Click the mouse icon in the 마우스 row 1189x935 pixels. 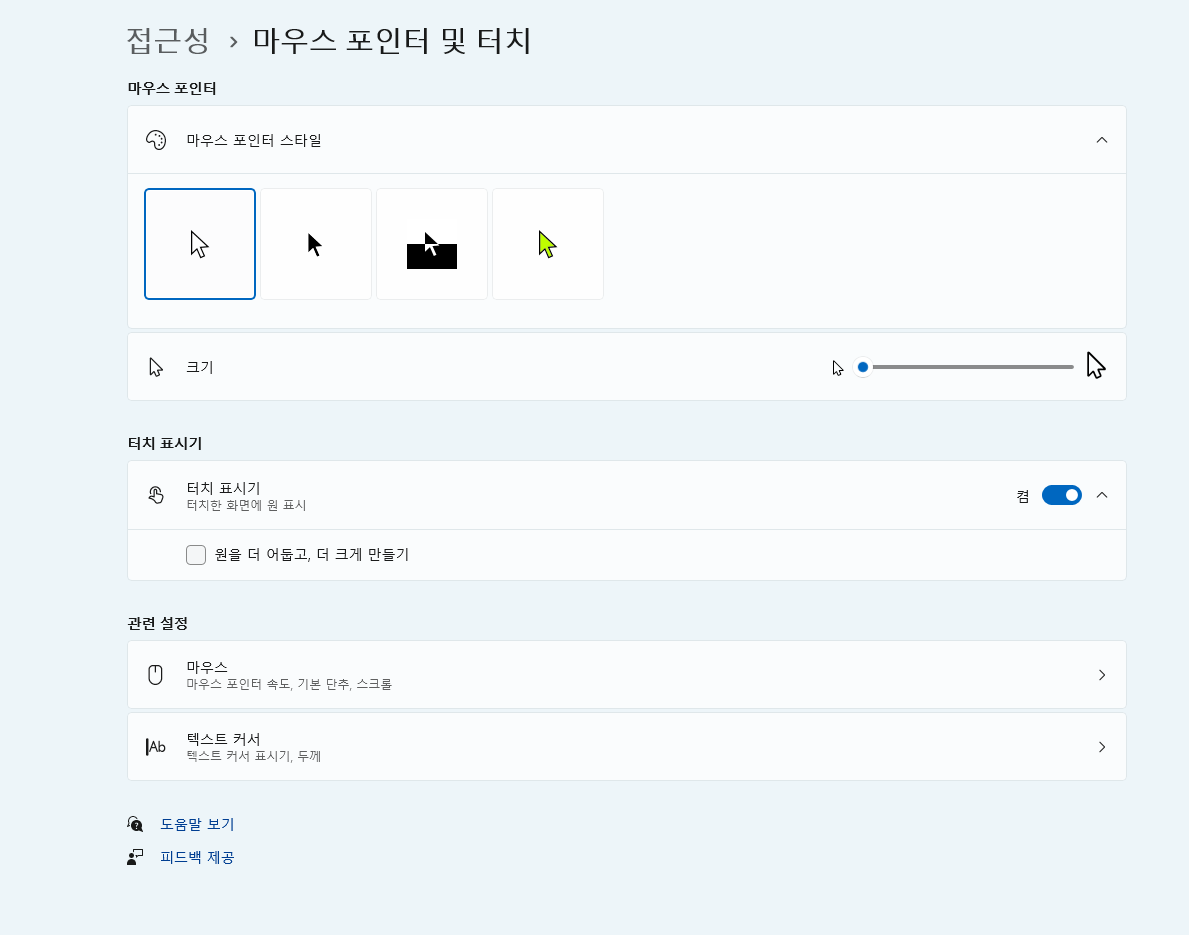point(155,674)
